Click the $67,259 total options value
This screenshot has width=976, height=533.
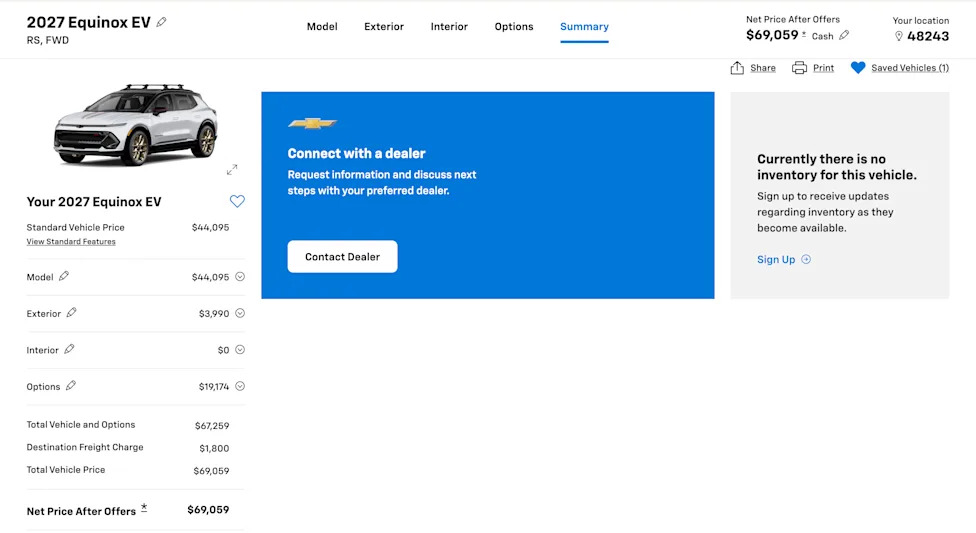coord(212,426)
